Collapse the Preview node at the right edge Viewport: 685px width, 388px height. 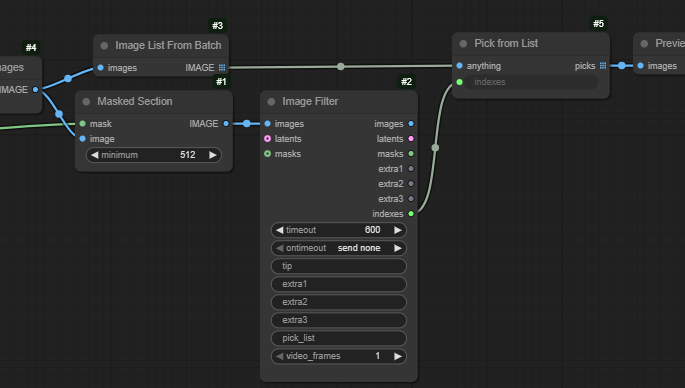point(644,43)
